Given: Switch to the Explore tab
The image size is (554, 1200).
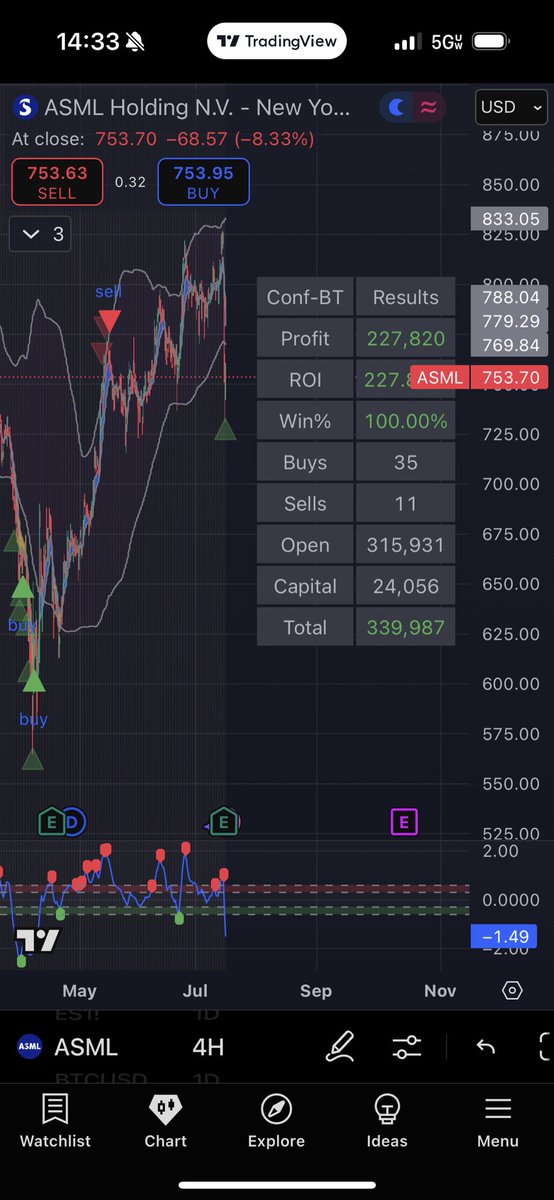Looking at the screenshot, I should point(276,1120).
